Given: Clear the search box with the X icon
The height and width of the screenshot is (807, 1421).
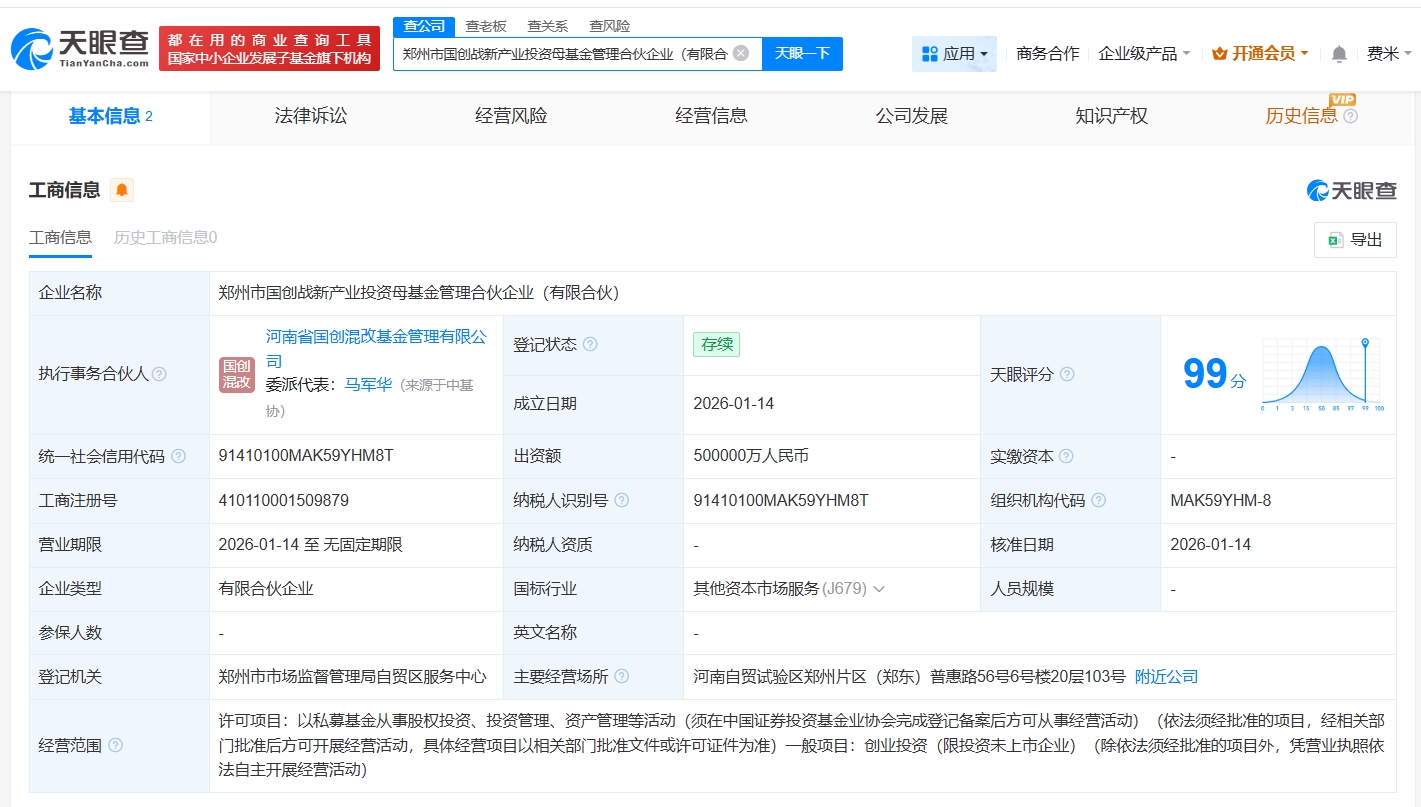Looking at the screenshot, I should (740, 53).
